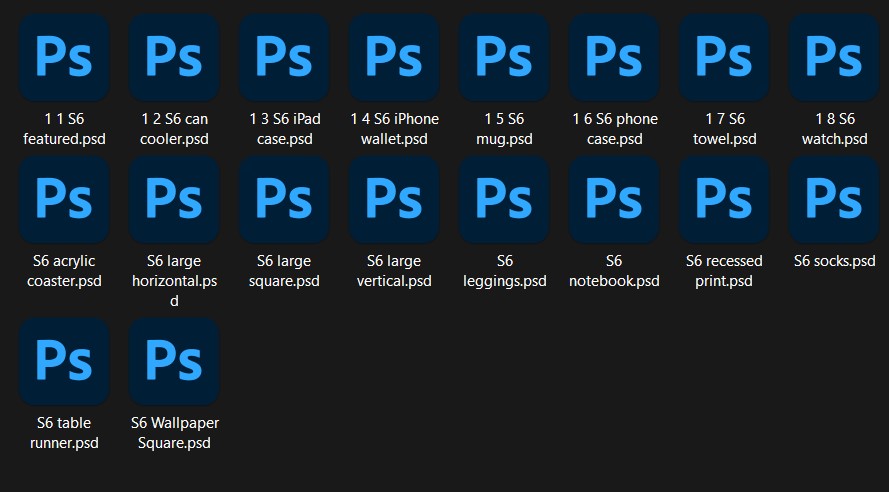Click the S6 Wallpaper Square.psd icon

click(x=174, y=361)
